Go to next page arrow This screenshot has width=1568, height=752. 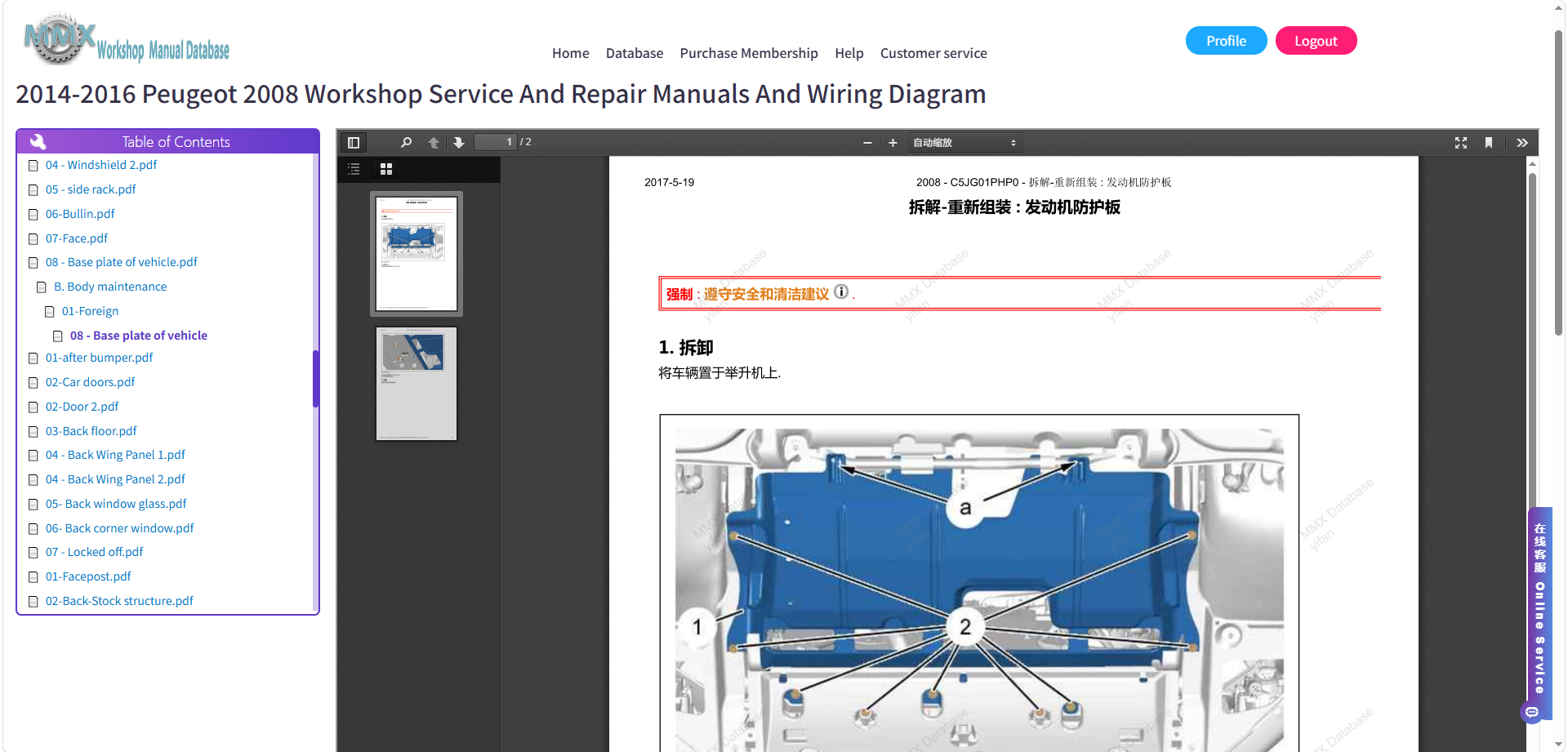(459, 143)
